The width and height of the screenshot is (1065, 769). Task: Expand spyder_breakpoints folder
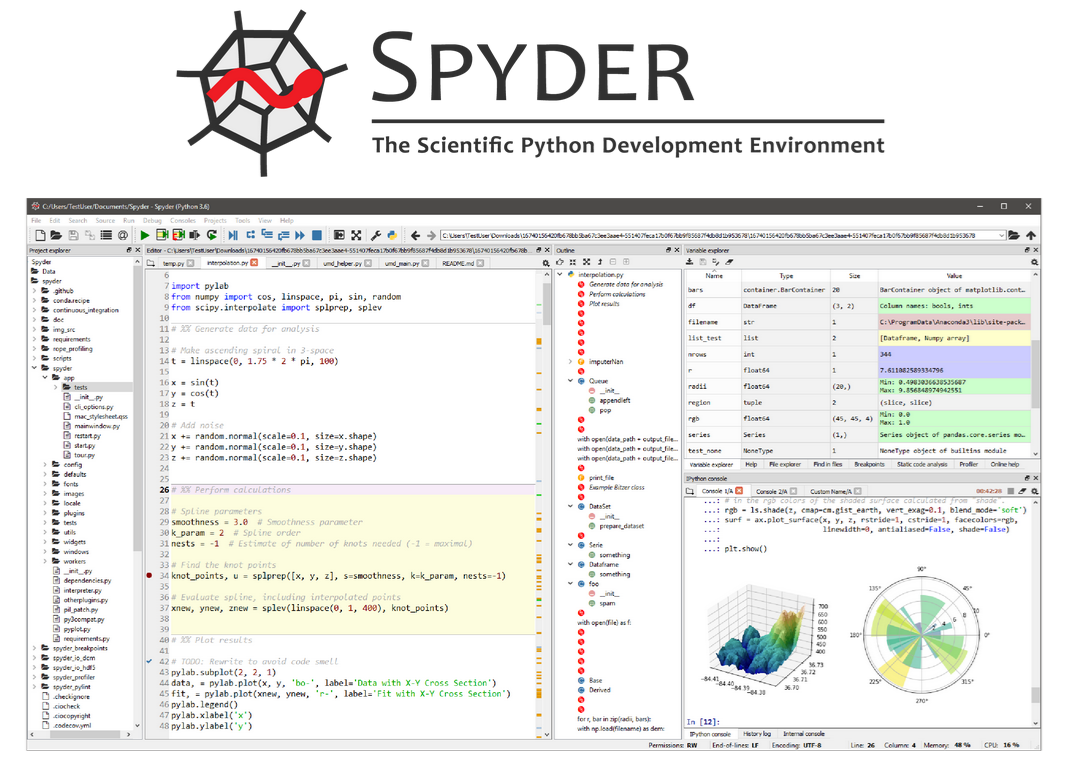click(x=35, y=648)
